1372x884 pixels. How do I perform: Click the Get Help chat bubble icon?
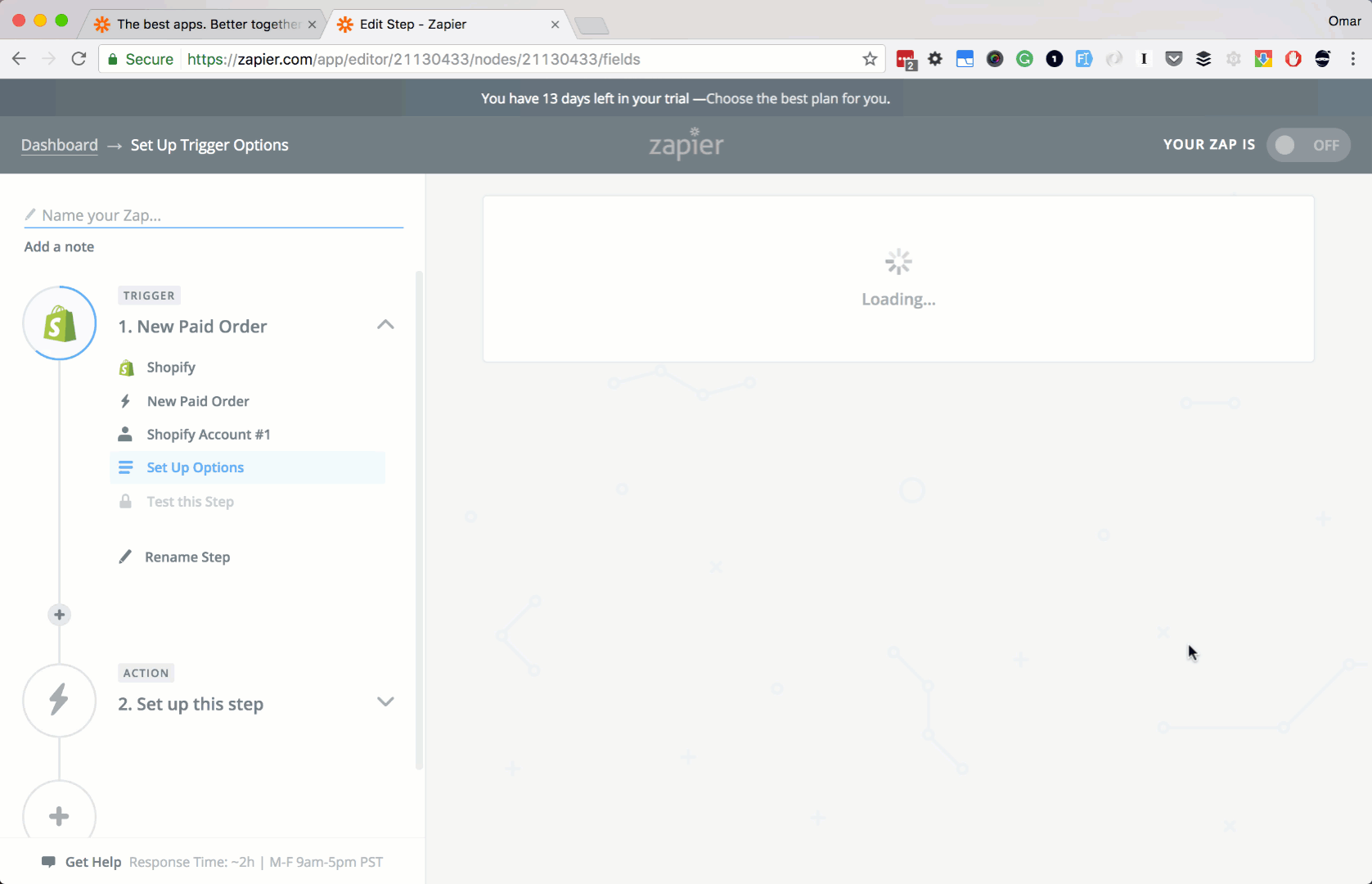pyautogui.click(x=48, y=862)
